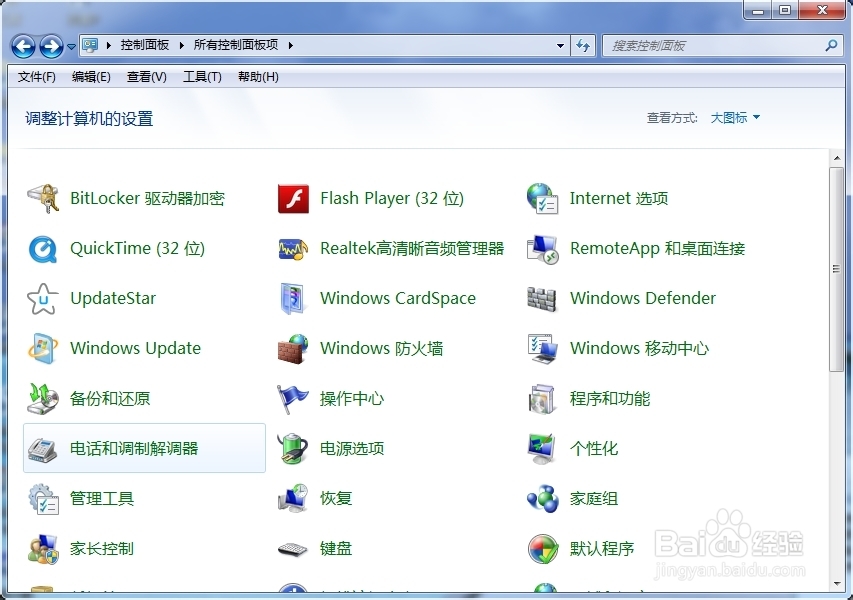This screenshot has width=853, height=600.
Task: Click the 电话和调制解调器 phone icon
Action: (43, 449)
